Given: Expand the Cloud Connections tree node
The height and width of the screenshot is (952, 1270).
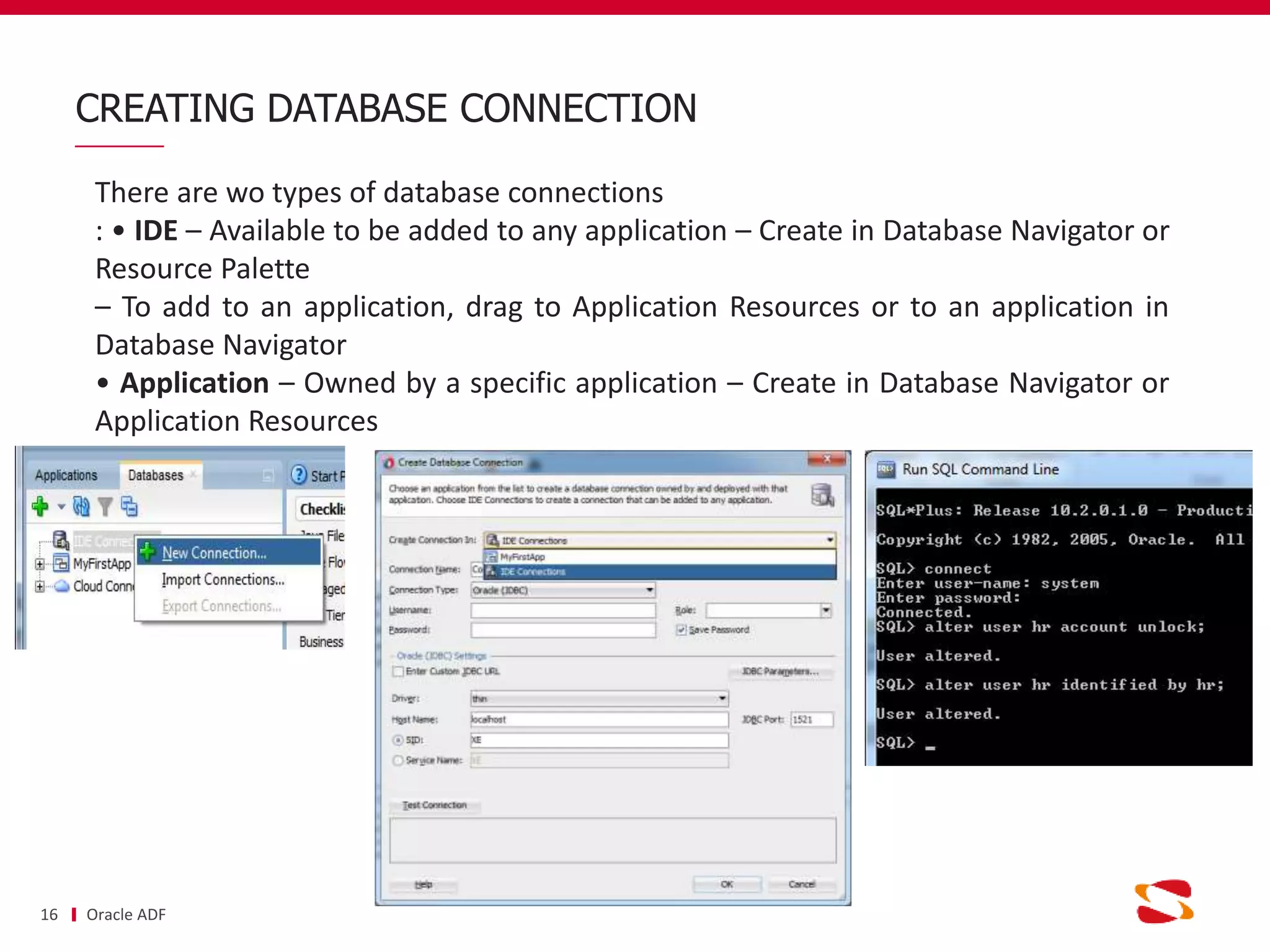Looking at the screenshot, I should [x=40, y=586].
